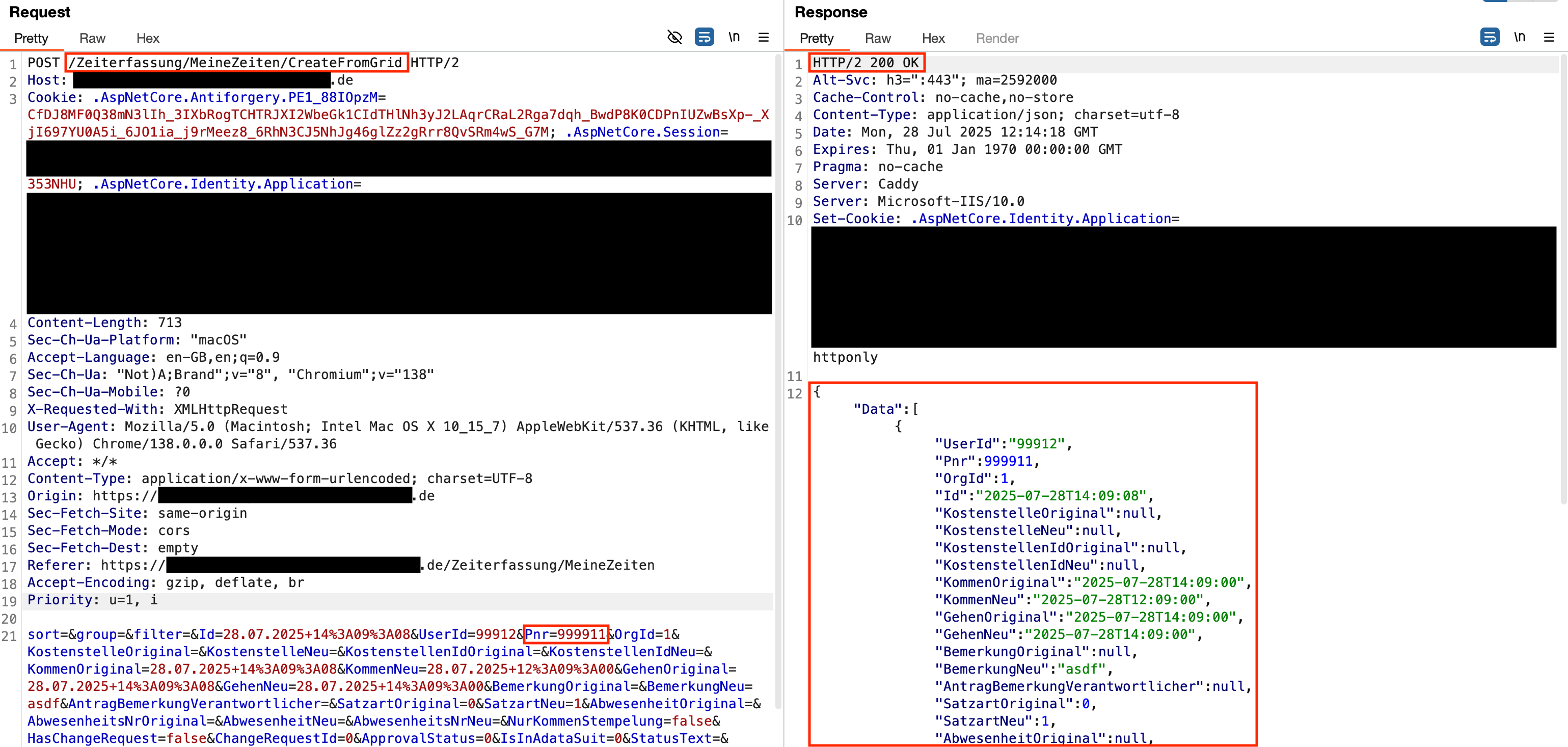
Task: Click the eye-slash hide icon in the Request panel
Action: [674, 37]
